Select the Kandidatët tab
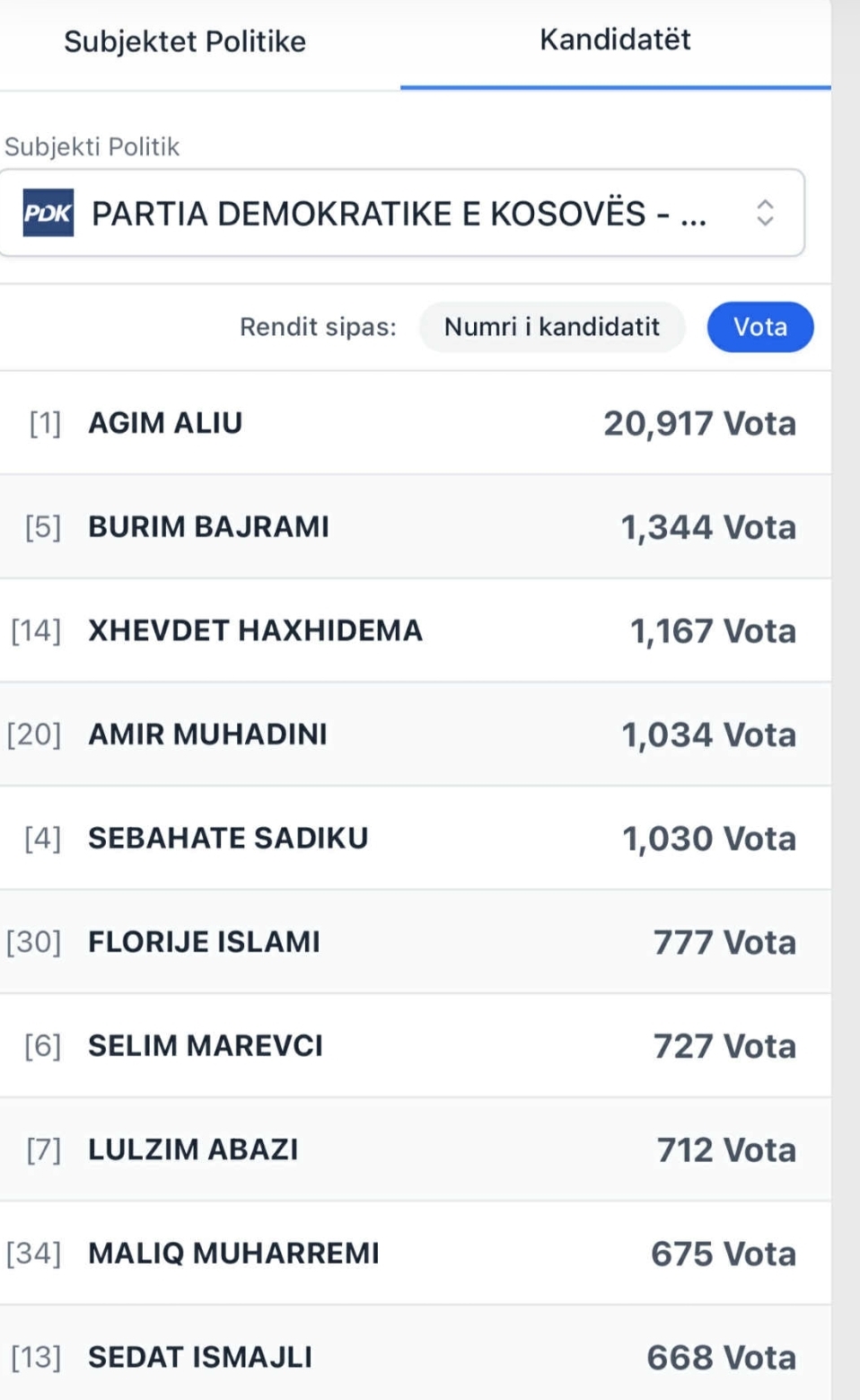The width and height of the screenshot is (860, 1400). [615, 40]
